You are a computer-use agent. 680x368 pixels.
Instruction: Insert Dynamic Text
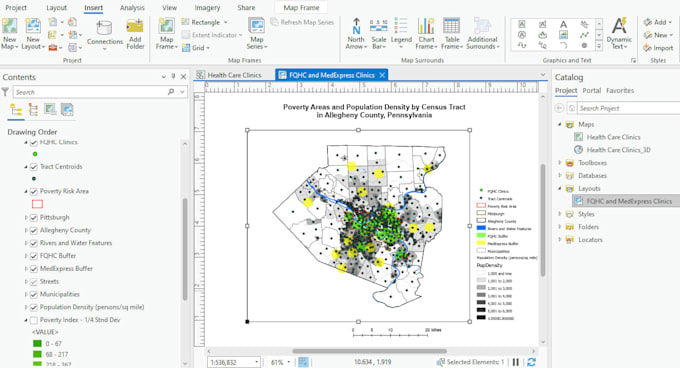click(x=619, y=34)
